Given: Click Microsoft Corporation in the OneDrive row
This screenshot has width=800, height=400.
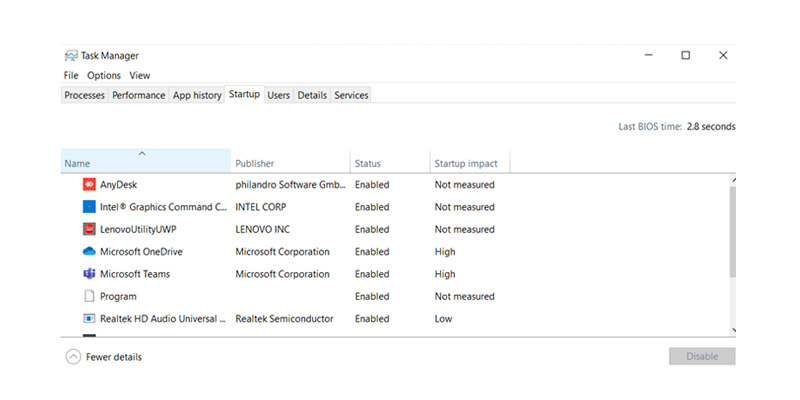Looking at the screenshot, I should (282, 252).
